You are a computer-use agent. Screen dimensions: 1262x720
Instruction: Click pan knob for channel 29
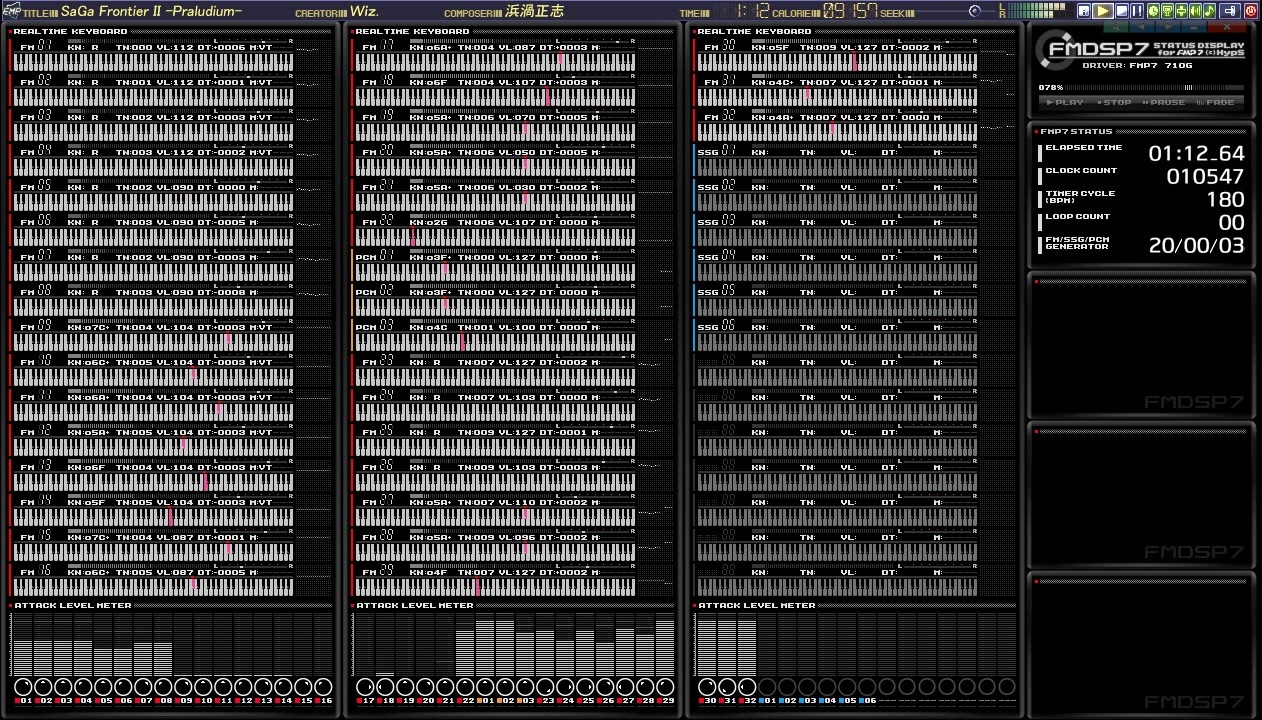click(x=666, y=687)
